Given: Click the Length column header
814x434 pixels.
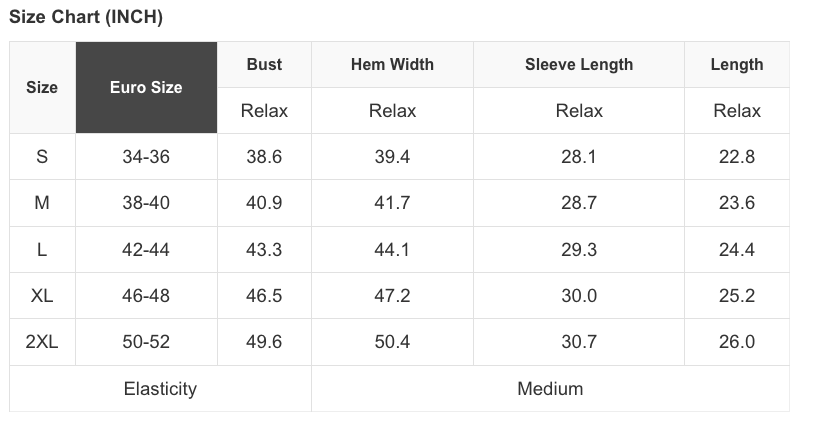Looking at the screenshot, I should pos(737,64).
